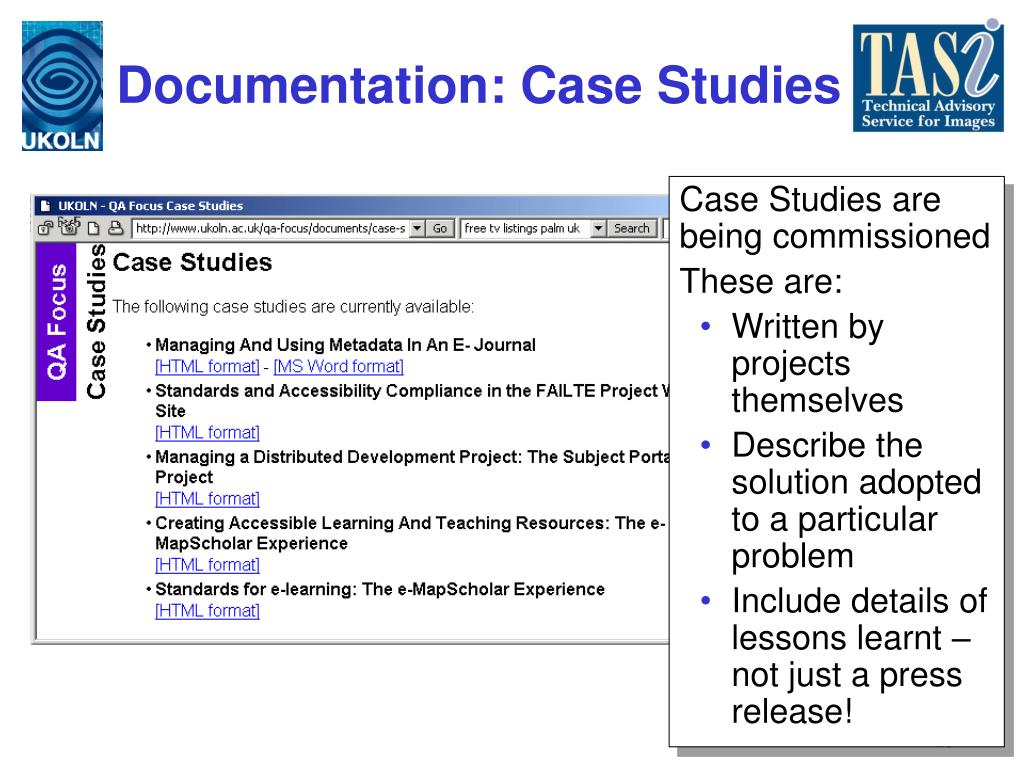
Task: Click the 'free tv listings palm uk' search field
Action: pyautogui.click(x=526, y=229)
